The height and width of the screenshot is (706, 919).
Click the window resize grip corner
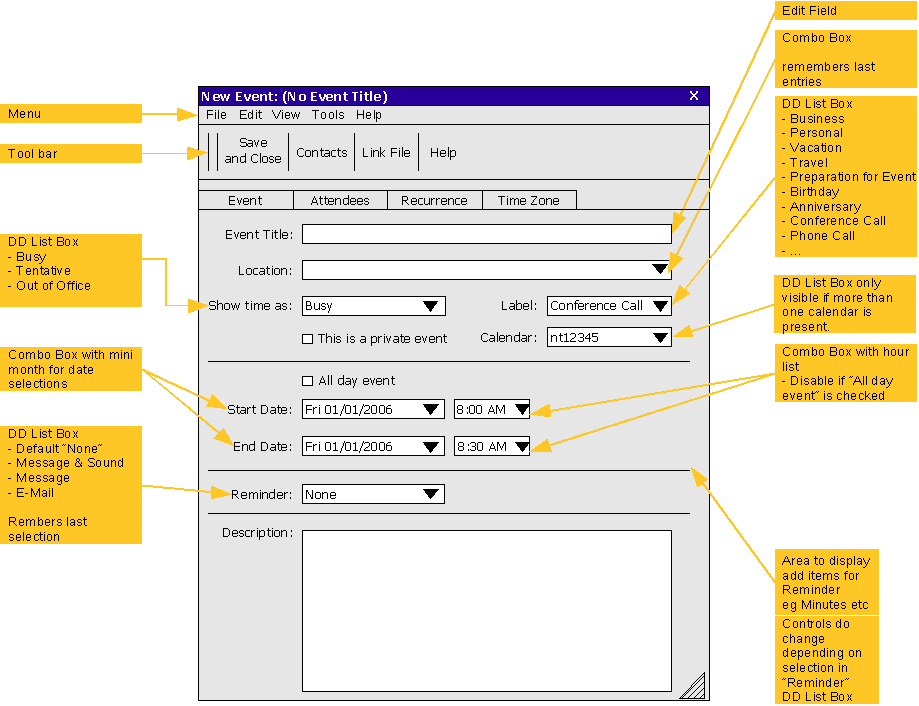coord(692,685)
